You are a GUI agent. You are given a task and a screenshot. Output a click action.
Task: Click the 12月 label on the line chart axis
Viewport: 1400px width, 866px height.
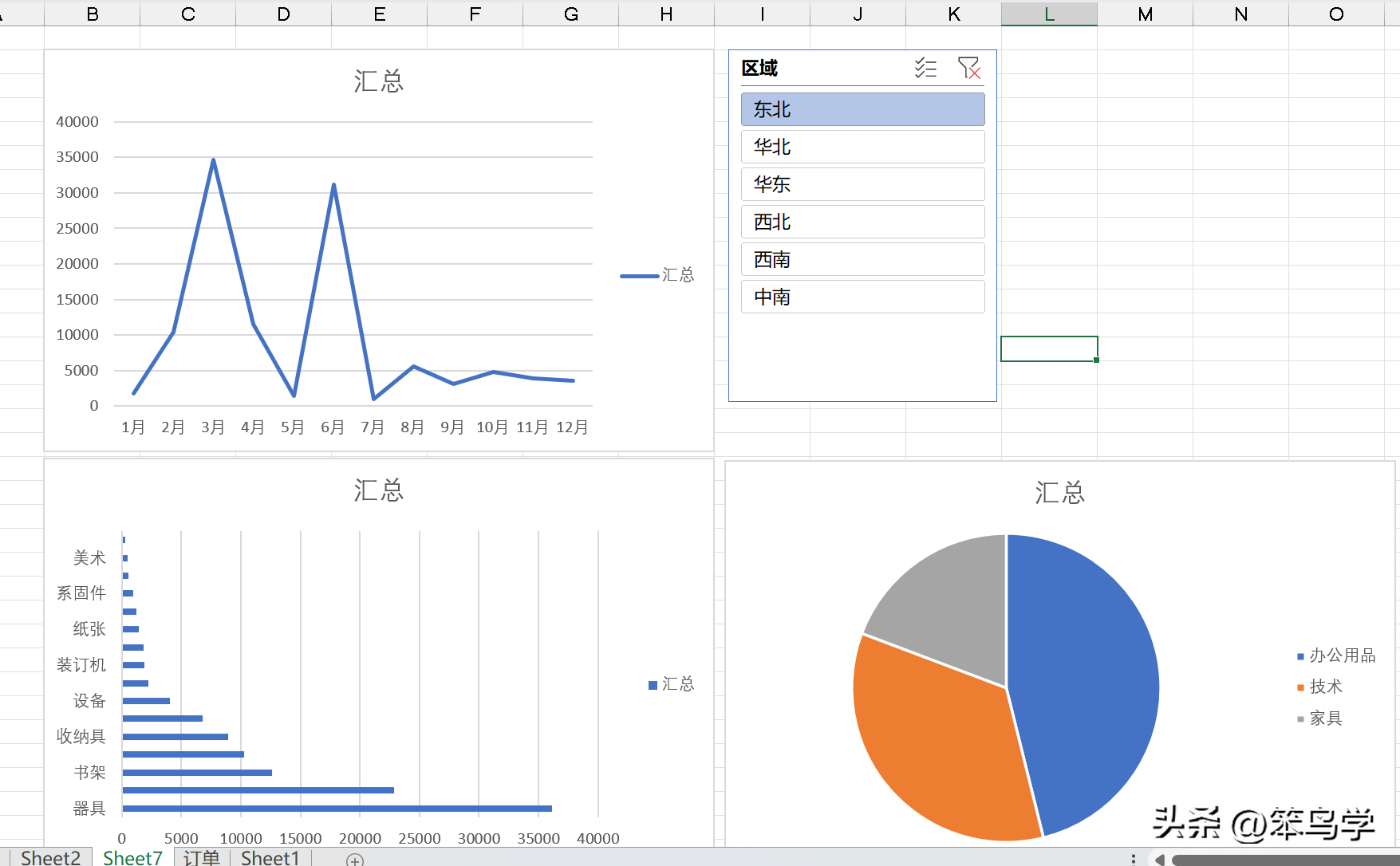tap(572, 427)
